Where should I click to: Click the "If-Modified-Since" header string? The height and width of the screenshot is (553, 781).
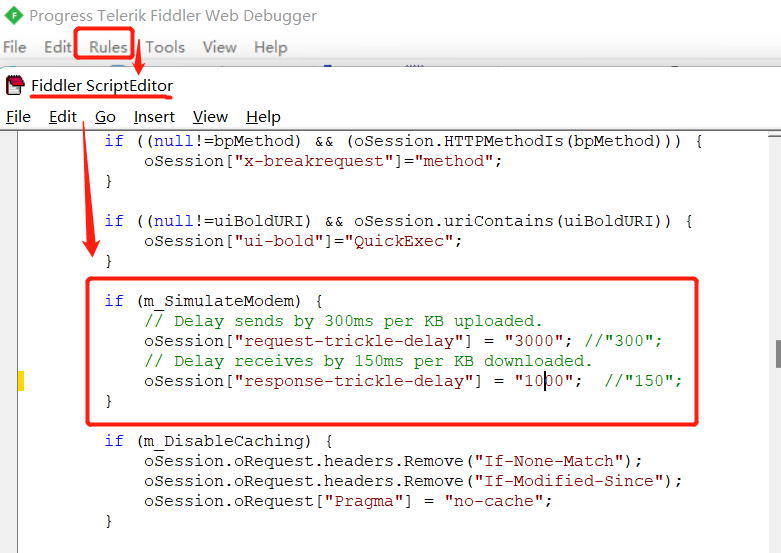[x=568, y=481]
